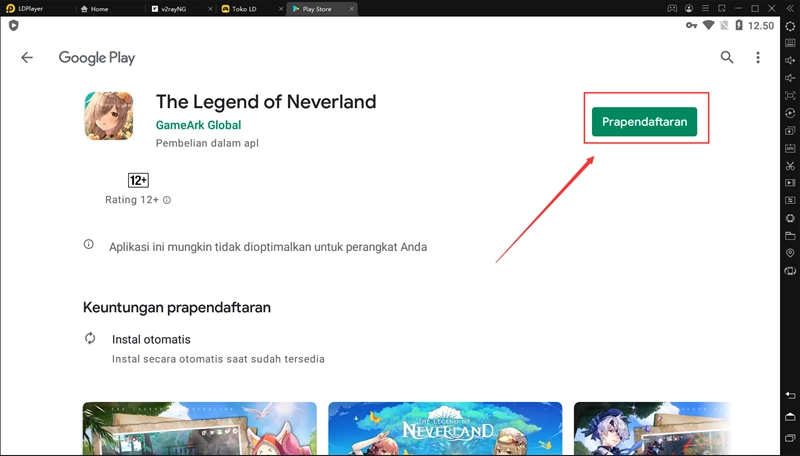Open the account icon in title bar

coord(689,9)
